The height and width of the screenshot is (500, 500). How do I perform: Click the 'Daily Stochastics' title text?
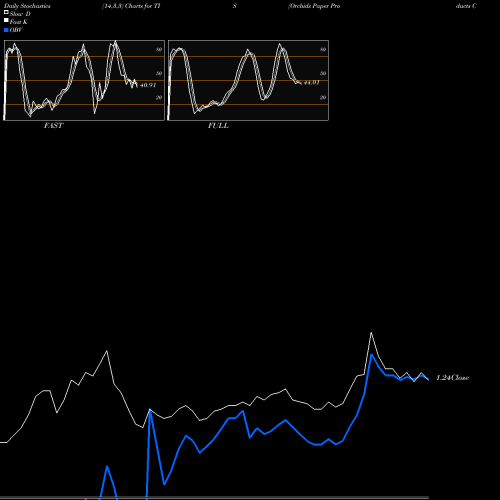[x=27, y=6]
